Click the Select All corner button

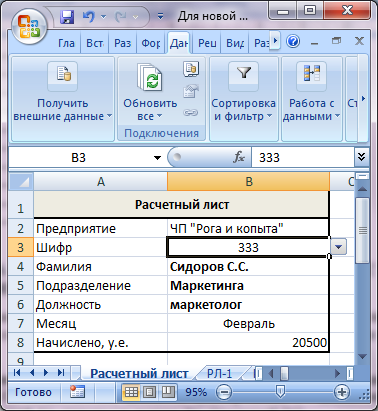tap(21, 182)
